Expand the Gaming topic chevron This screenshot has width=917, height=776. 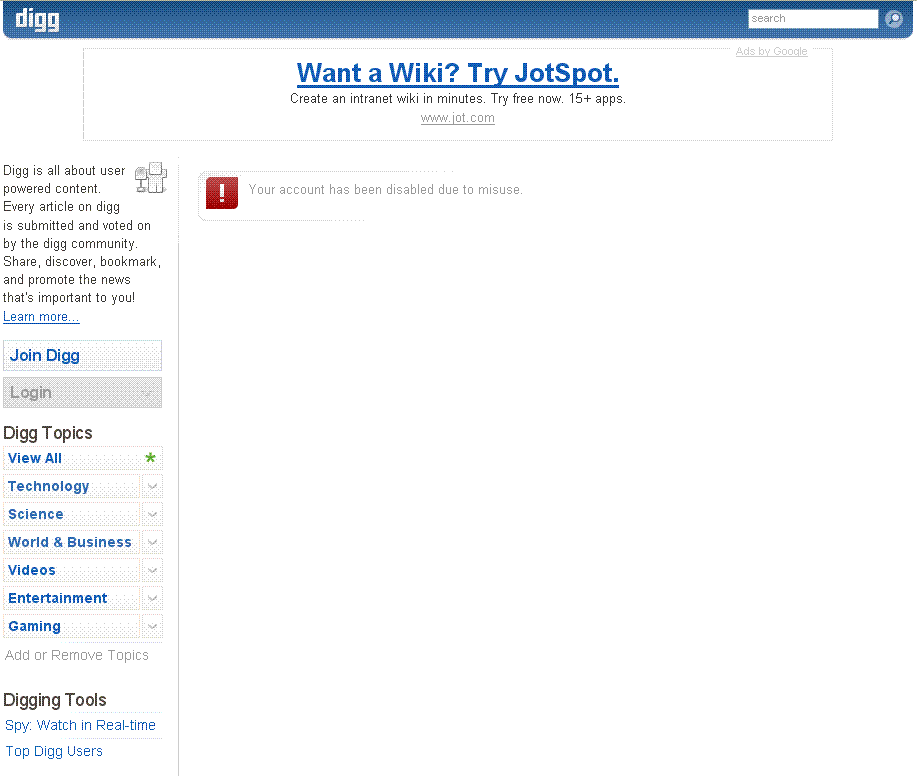tap(152, 627)
